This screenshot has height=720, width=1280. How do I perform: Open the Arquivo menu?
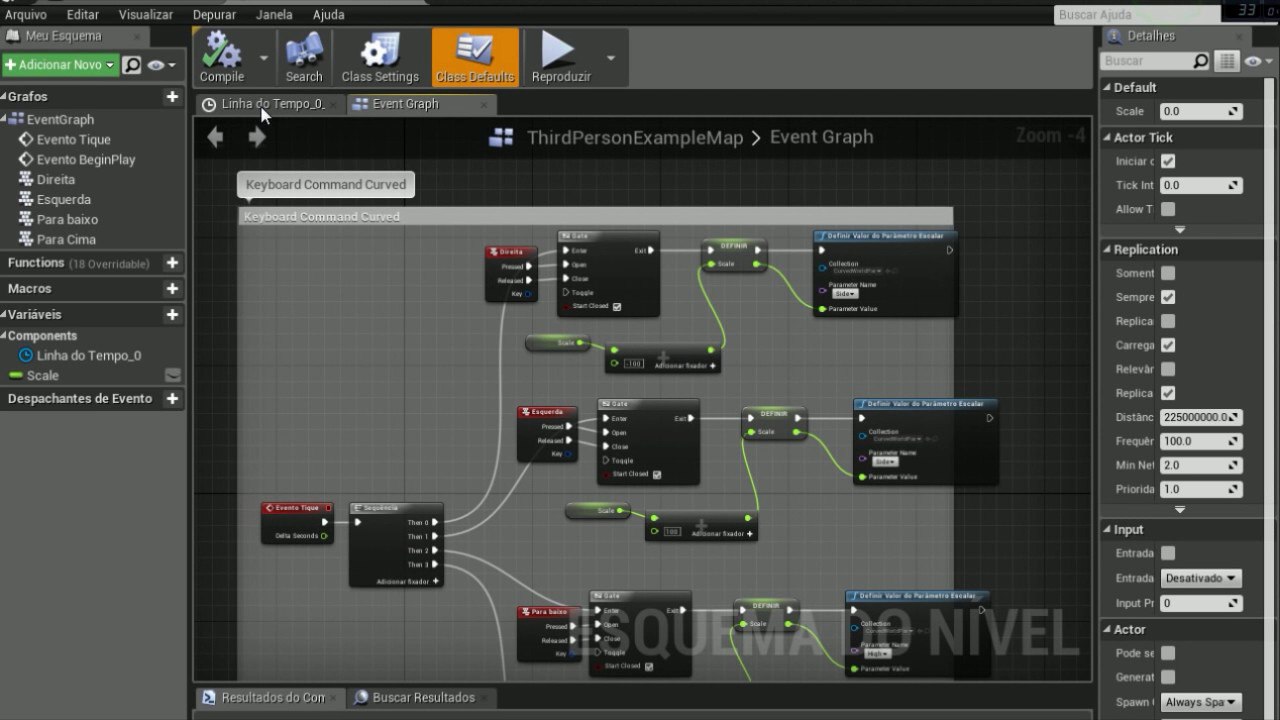point(26,15)
